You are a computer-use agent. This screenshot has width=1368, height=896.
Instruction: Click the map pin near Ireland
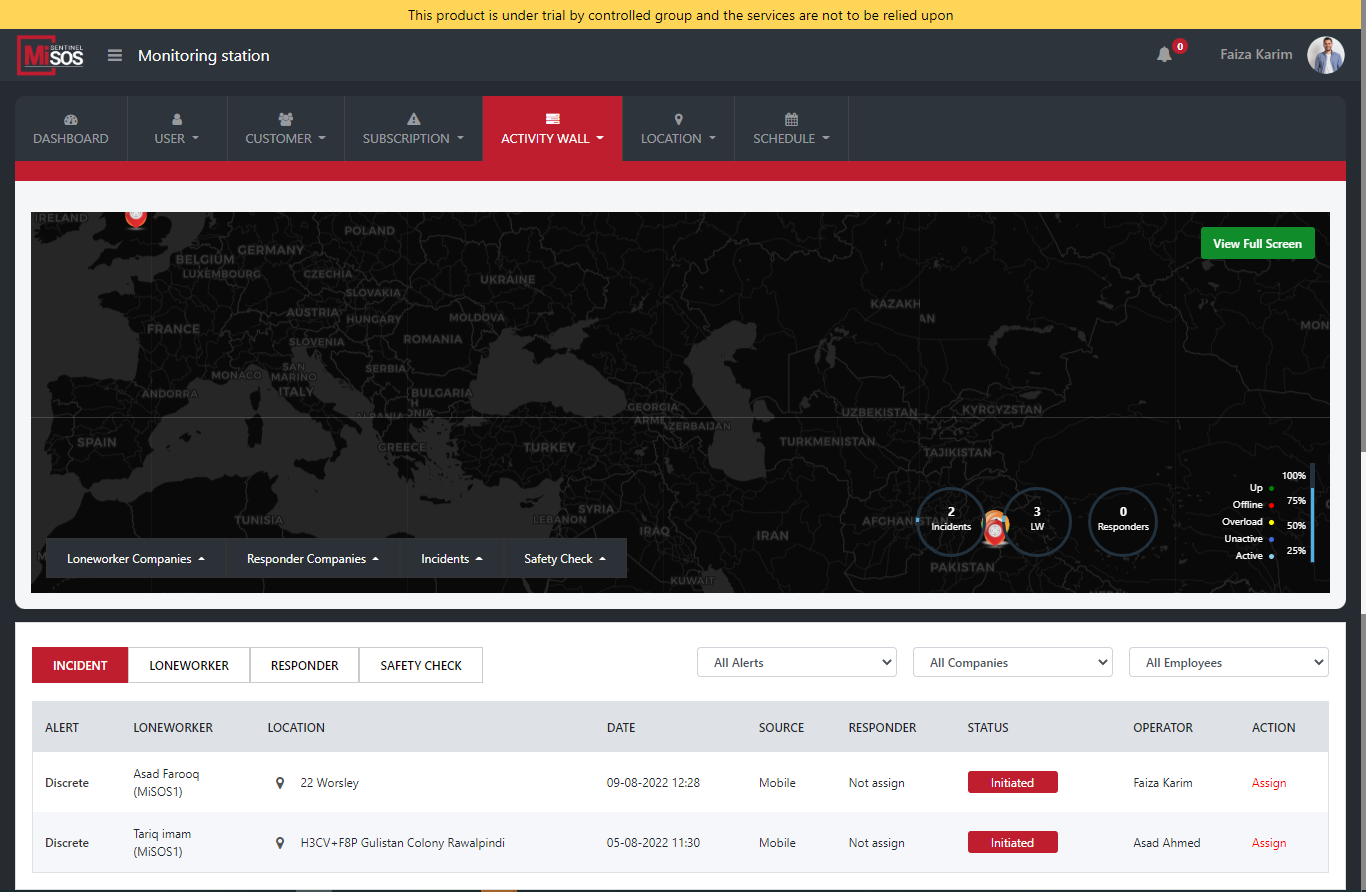click(x=136, y=215)
